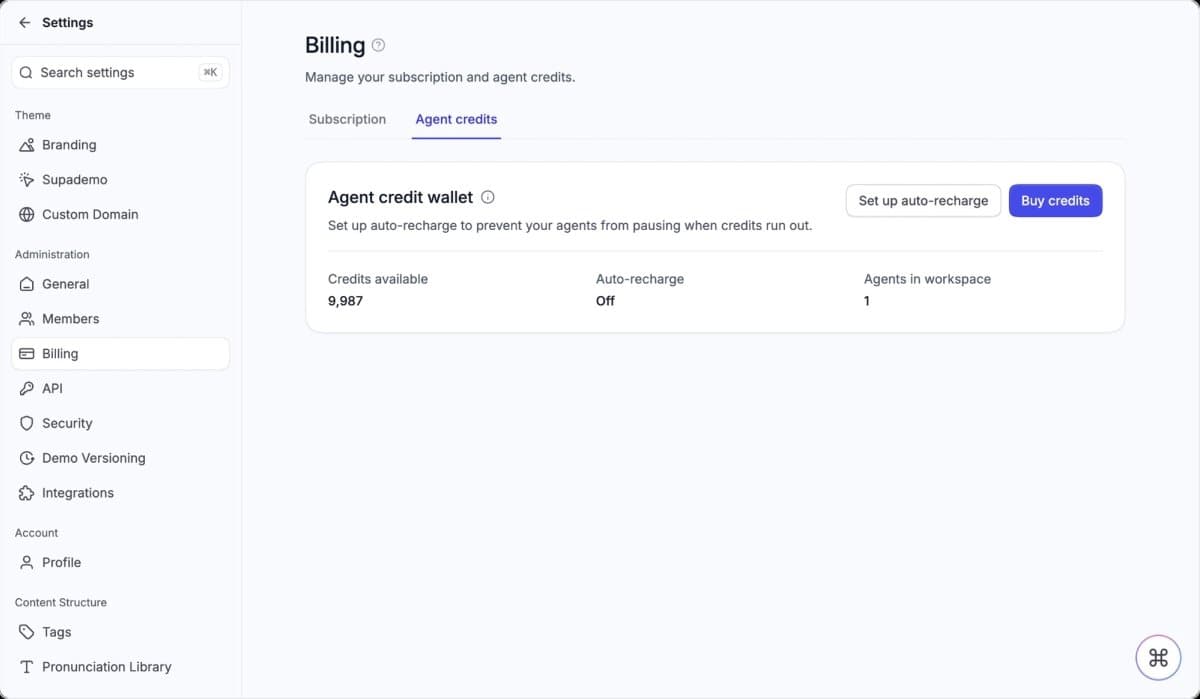This screenshot has height=699, width=1200.
Task: Click the help icon next to Billing heading
Action: (378, 45)
